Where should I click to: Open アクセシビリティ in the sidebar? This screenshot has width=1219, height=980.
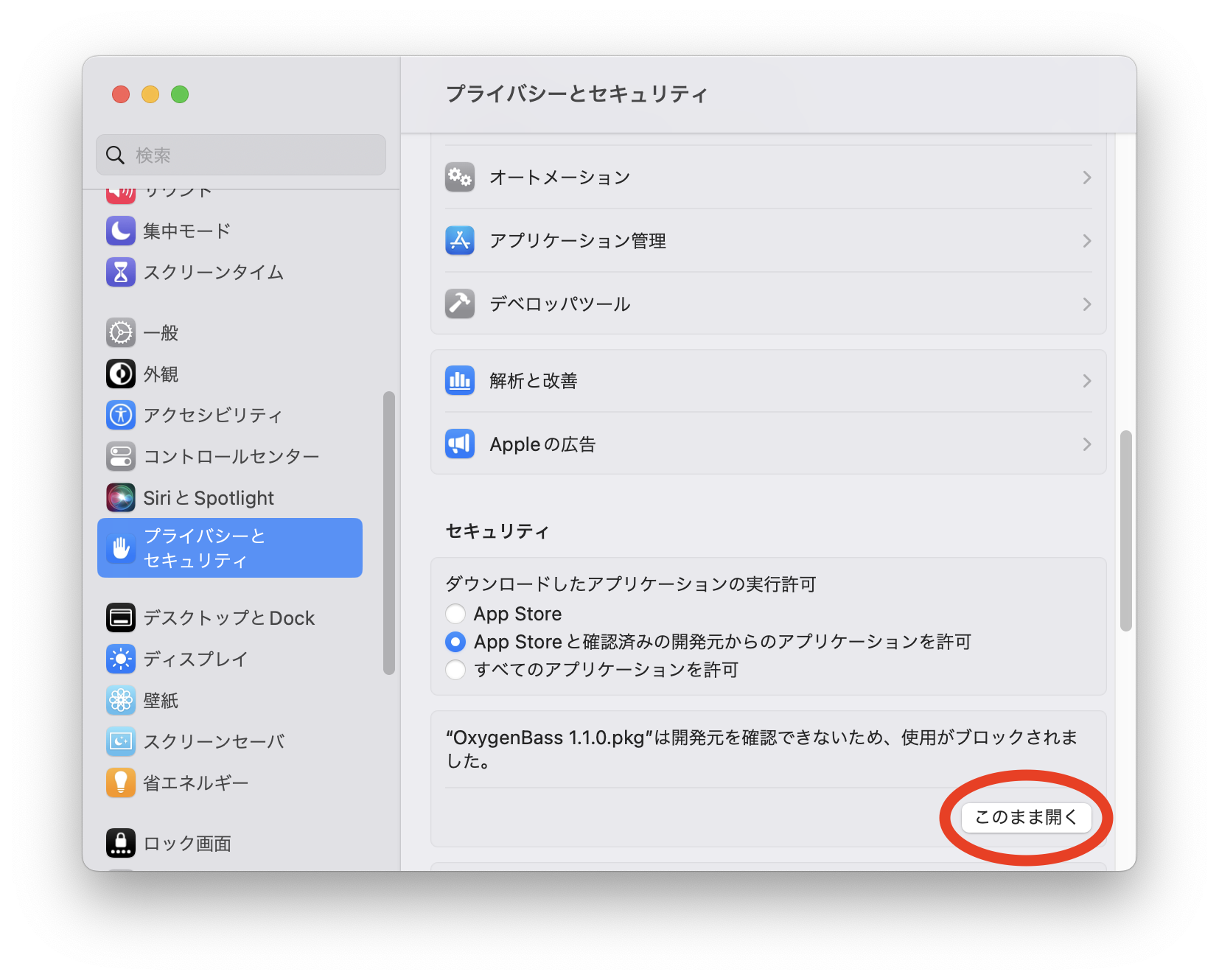pyautogui.click(x=230, y=415)
